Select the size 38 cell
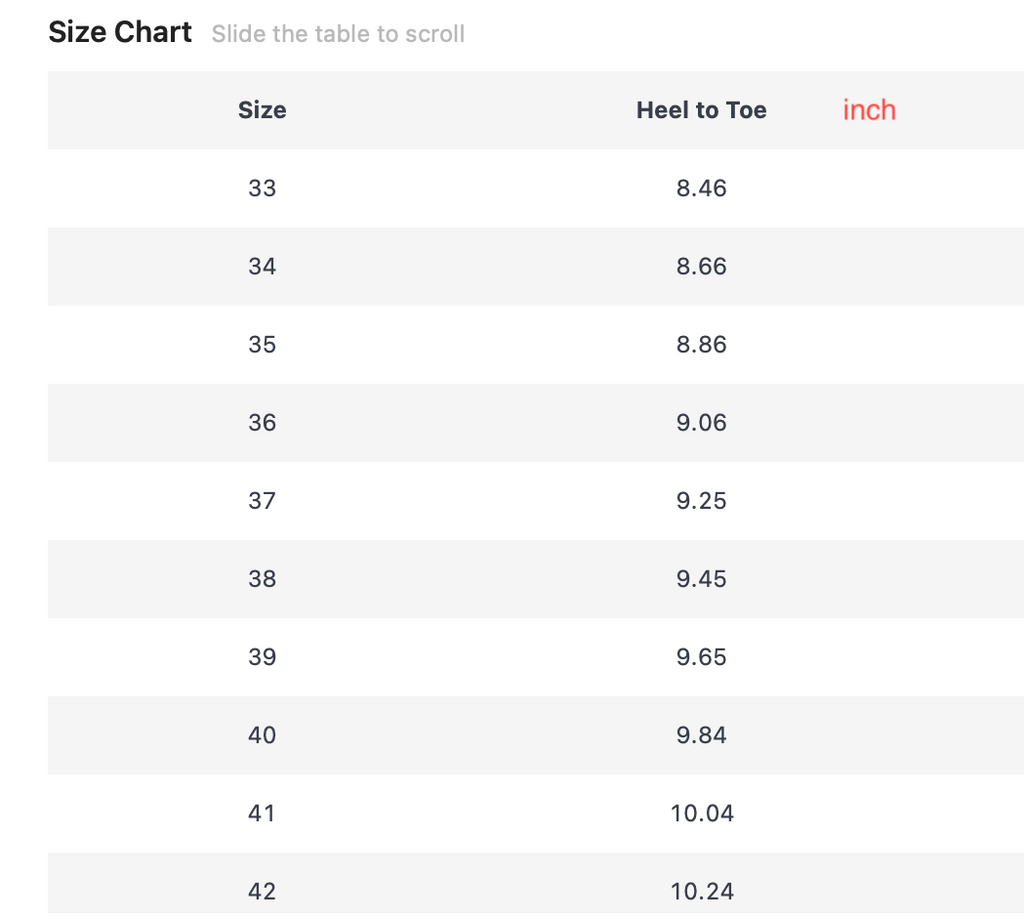 point(262,578)
